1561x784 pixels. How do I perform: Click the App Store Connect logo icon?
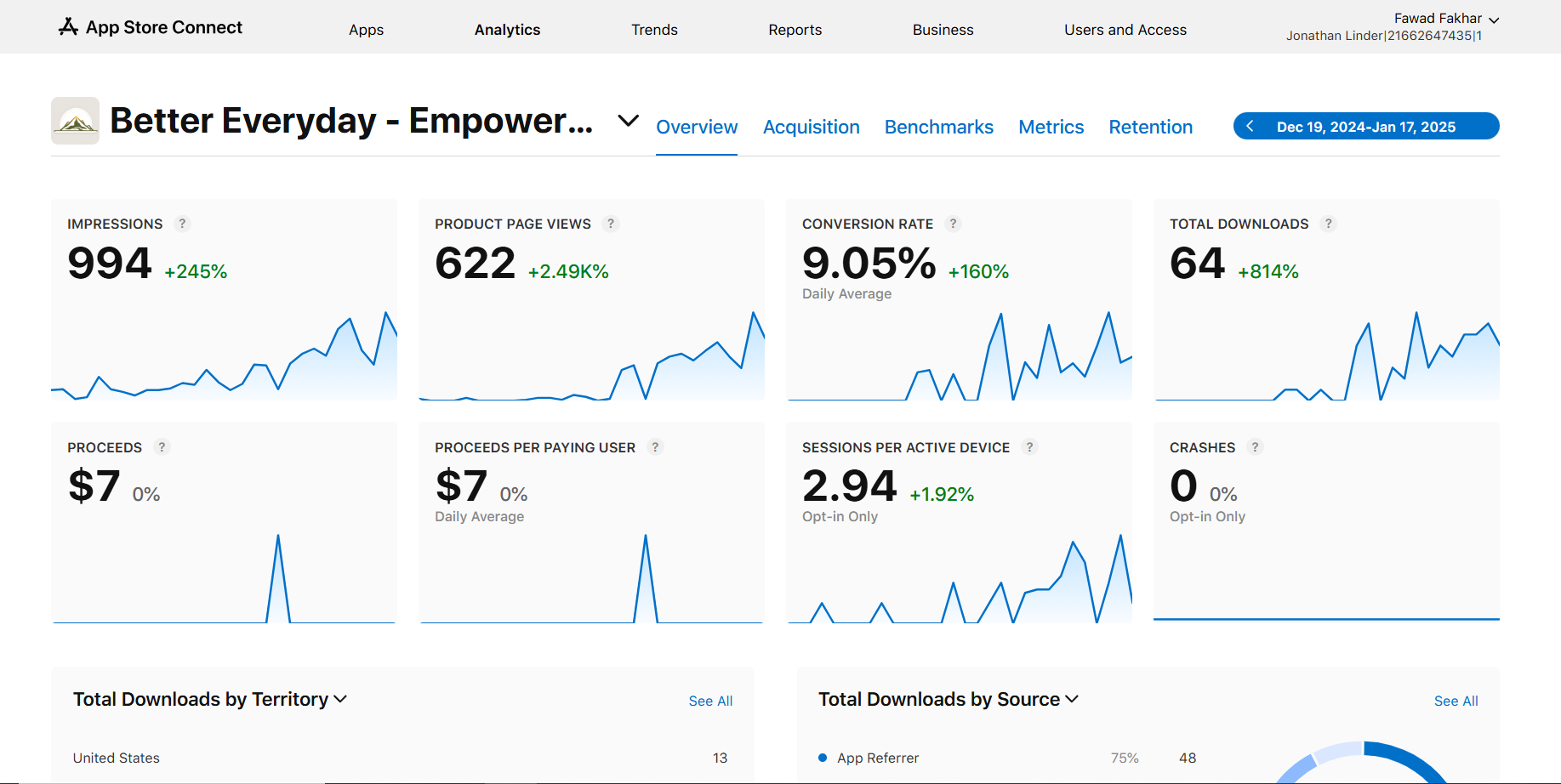click(x=68, y=27)
